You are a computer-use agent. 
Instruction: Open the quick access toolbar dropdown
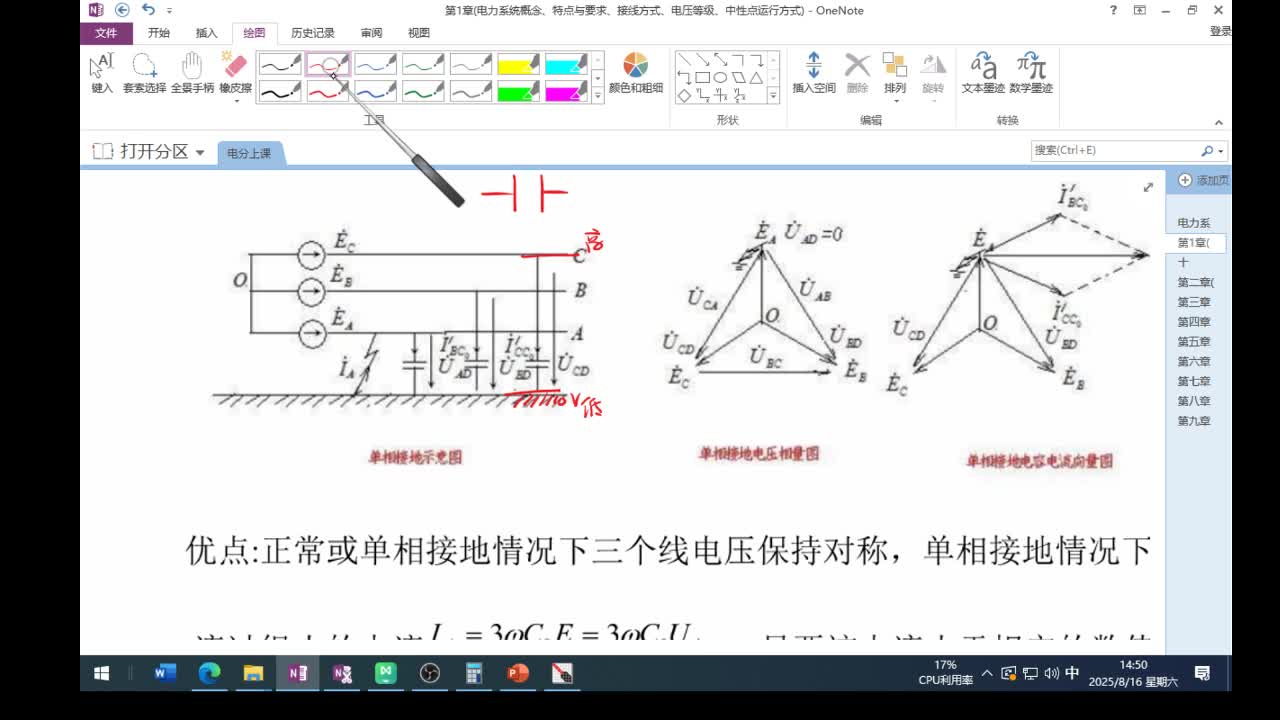pyautogui.click(x=170, y=11)
